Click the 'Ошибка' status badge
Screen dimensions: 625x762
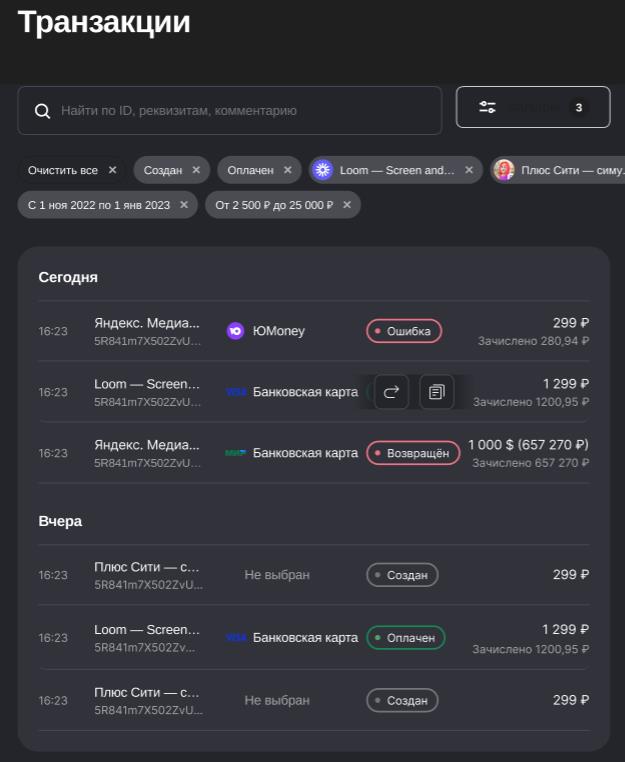(404, 331)
